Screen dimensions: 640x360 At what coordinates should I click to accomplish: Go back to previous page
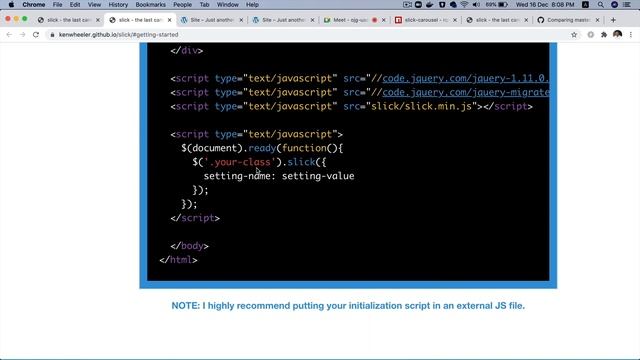[9, 35]
